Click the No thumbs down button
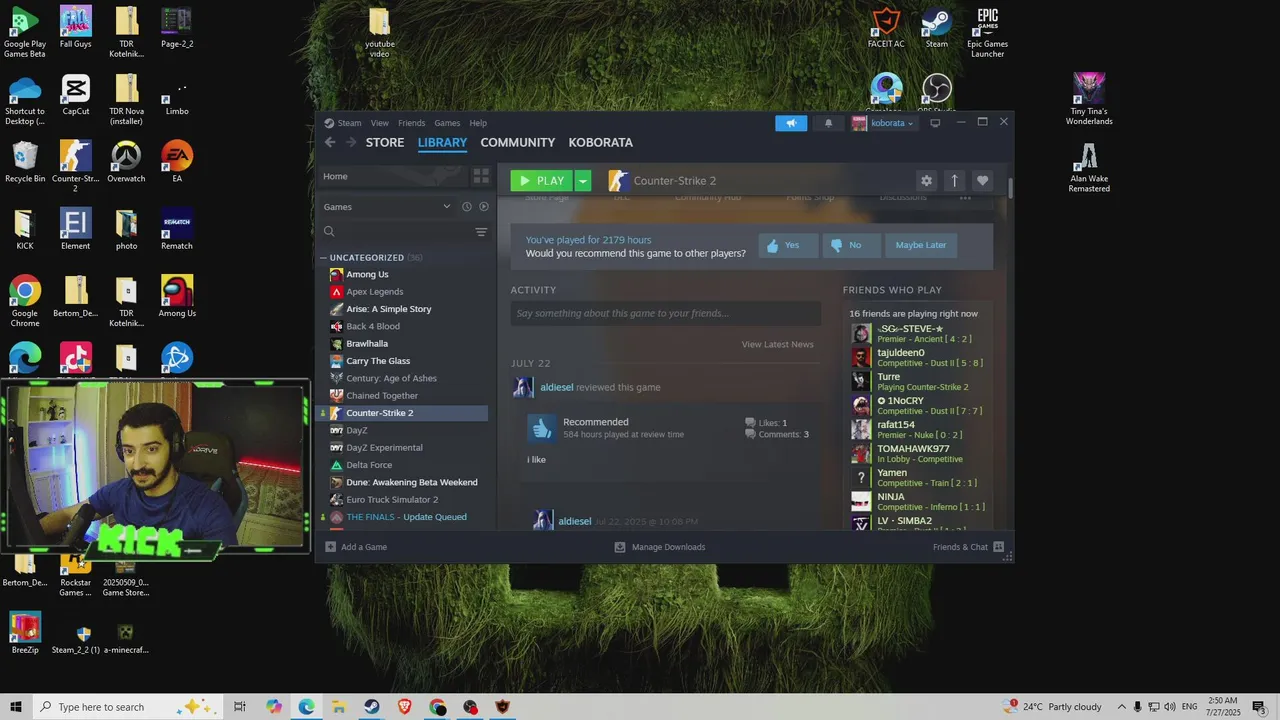Viewport: 1280px width, 720px height. tap(851, 245)
